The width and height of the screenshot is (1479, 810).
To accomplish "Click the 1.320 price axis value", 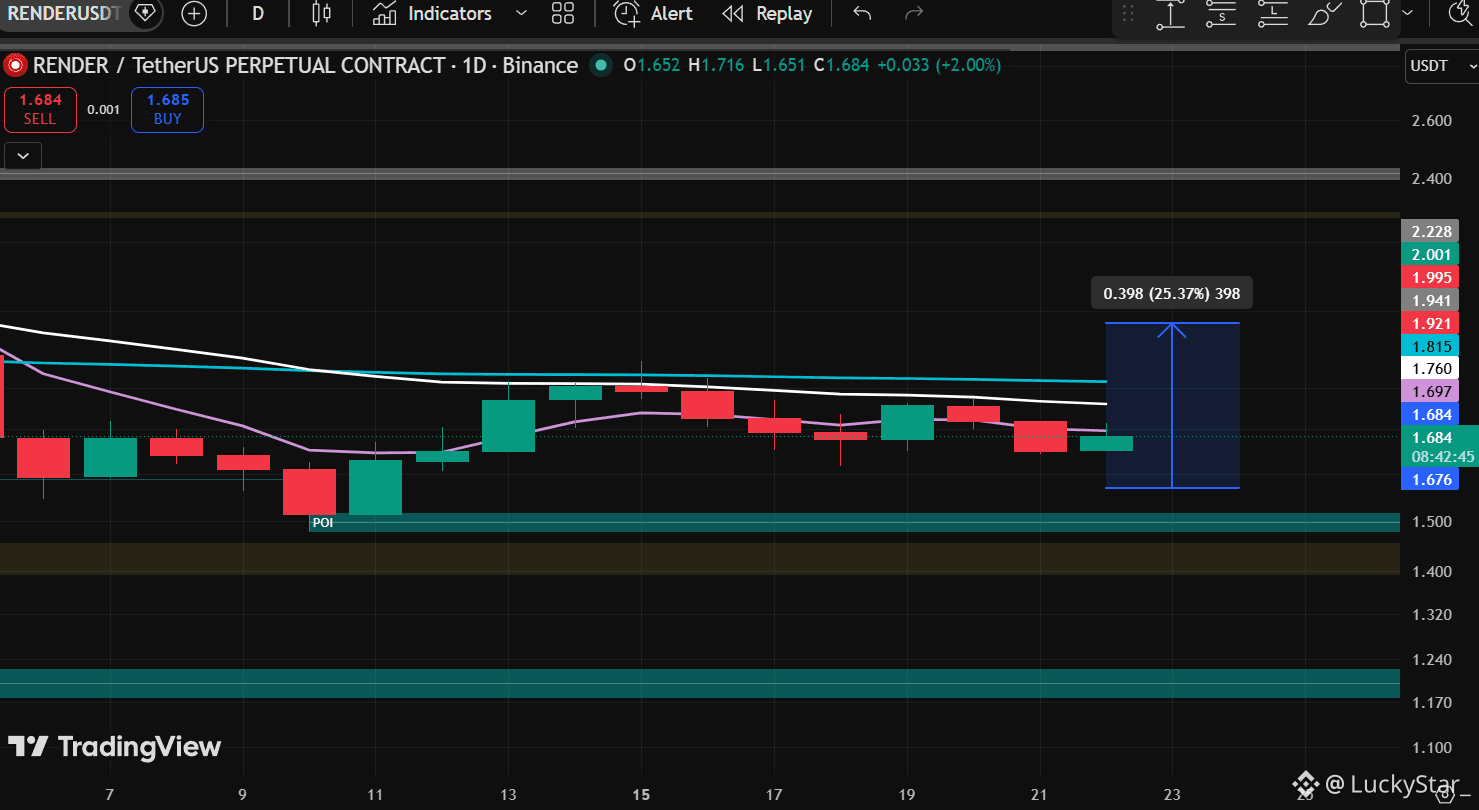I will [1431, 614].
